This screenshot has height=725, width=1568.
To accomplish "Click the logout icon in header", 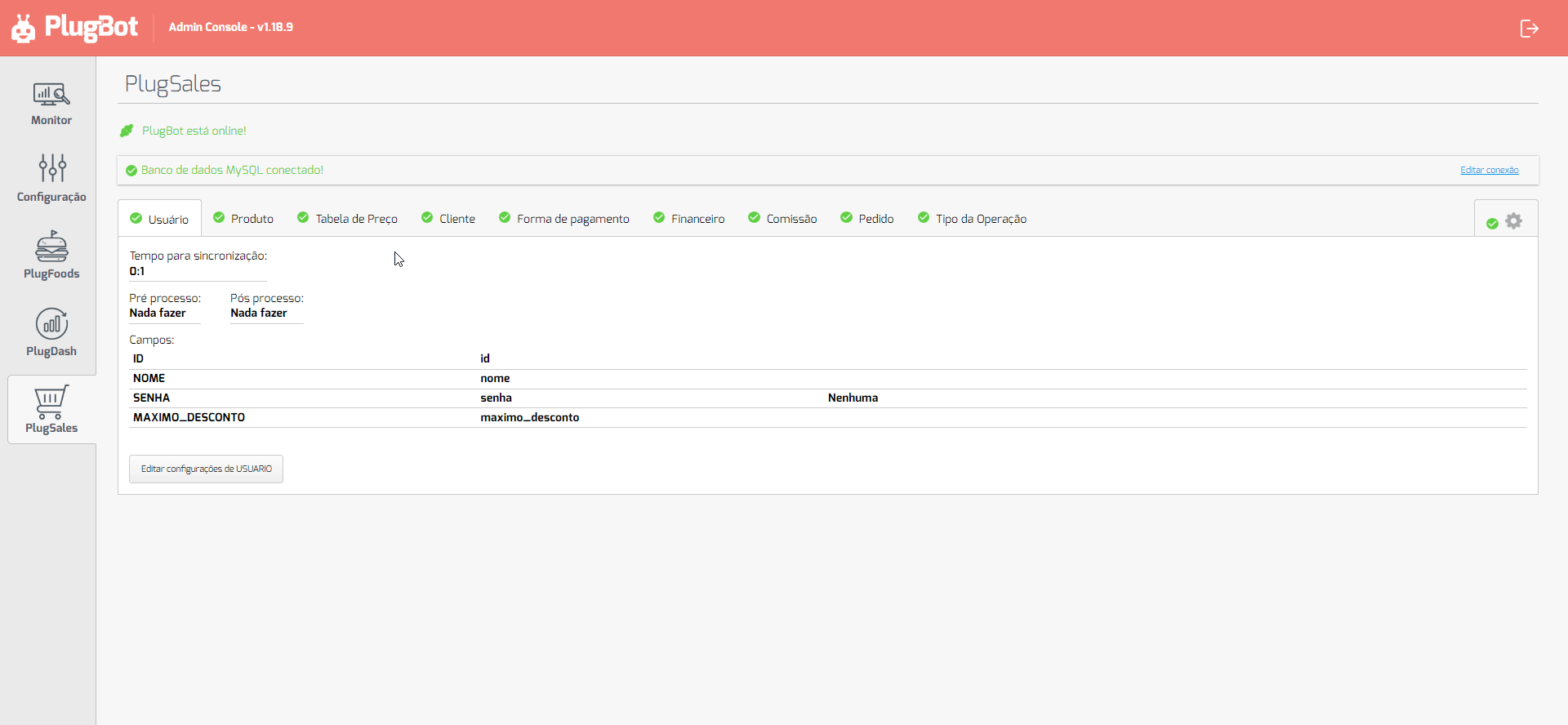I will pos(1529,29).
